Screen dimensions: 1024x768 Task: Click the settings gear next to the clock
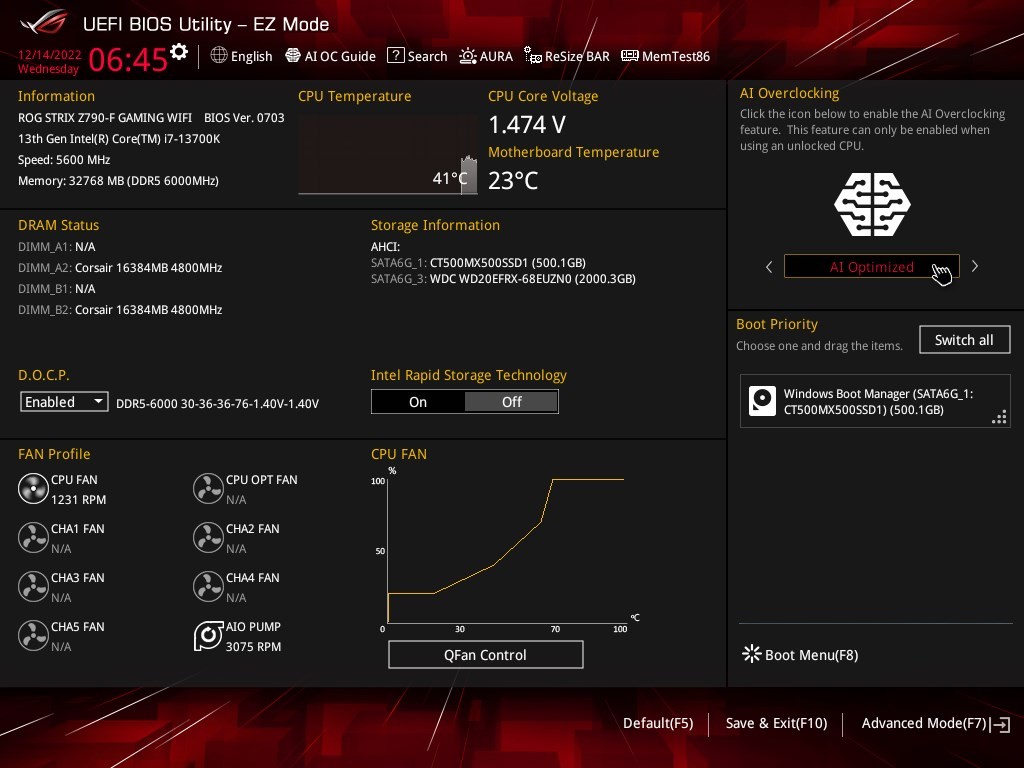point(179,52)
